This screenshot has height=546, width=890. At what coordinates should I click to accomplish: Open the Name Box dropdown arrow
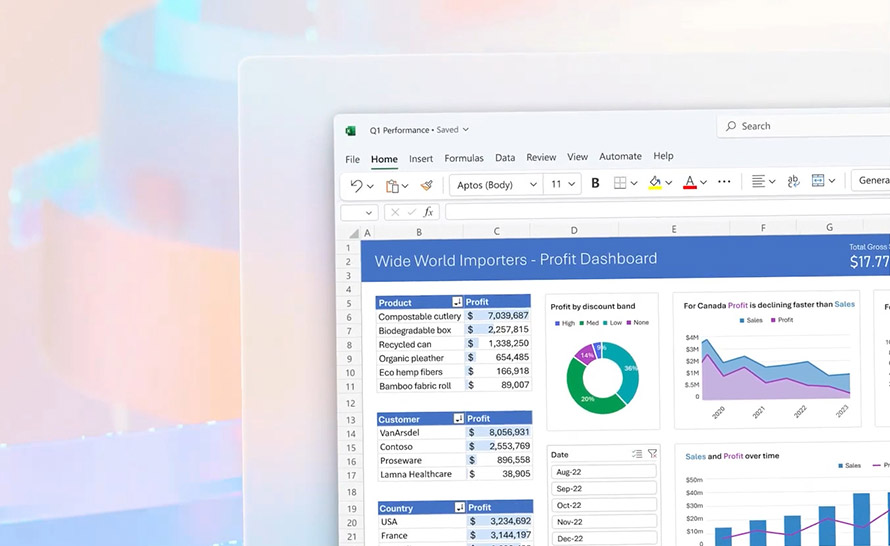click(x=368, y=213)
